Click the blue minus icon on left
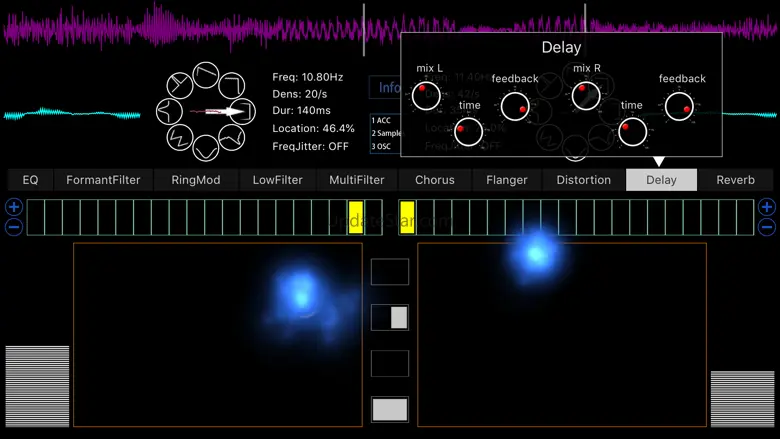Image resolution: width=780 pixels, height=439 pixels. pyautogui.click(x=14, y=227)
